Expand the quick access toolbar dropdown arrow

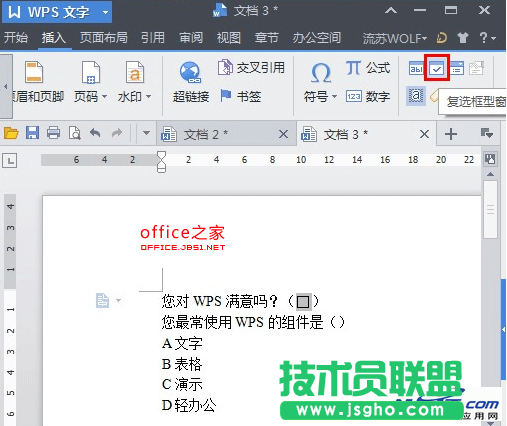146,133
